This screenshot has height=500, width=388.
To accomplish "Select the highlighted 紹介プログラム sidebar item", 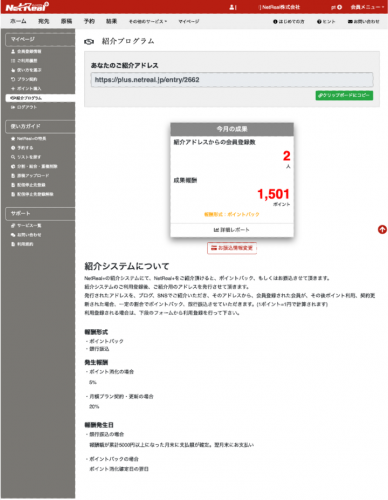I will (x=40, y=98).
